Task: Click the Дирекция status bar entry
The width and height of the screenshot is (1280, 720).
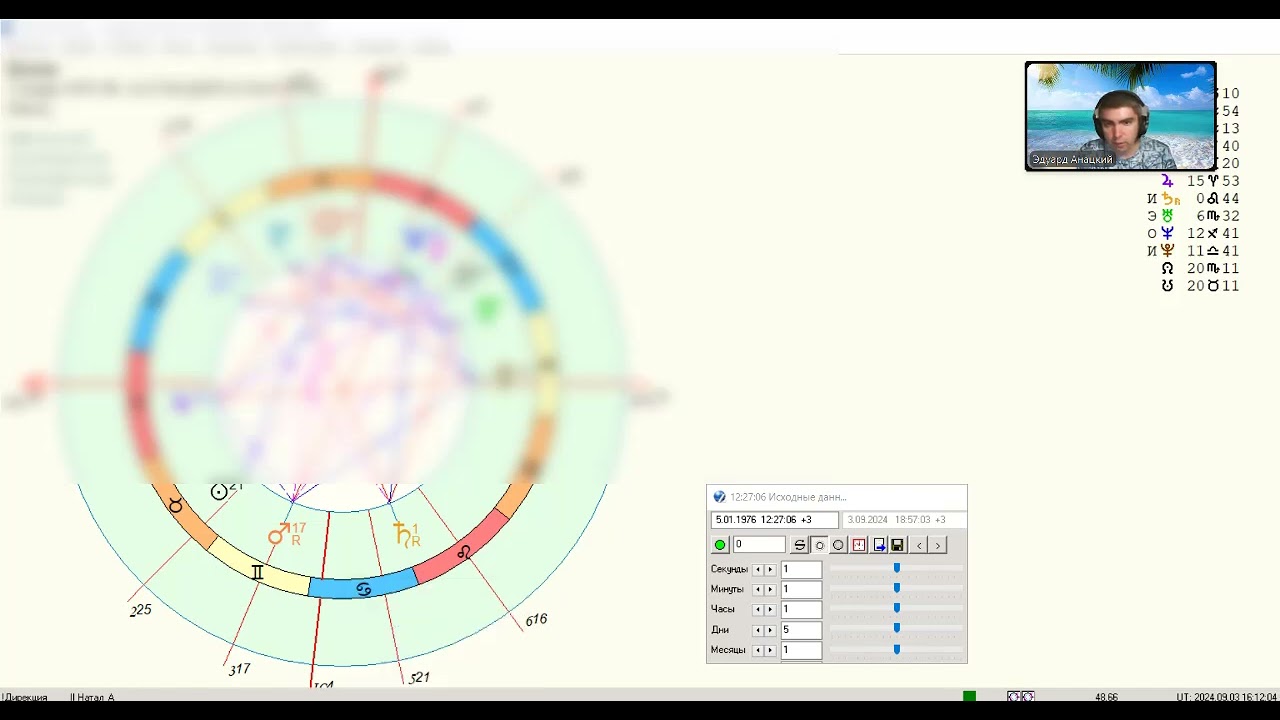Action: [24, 697]
